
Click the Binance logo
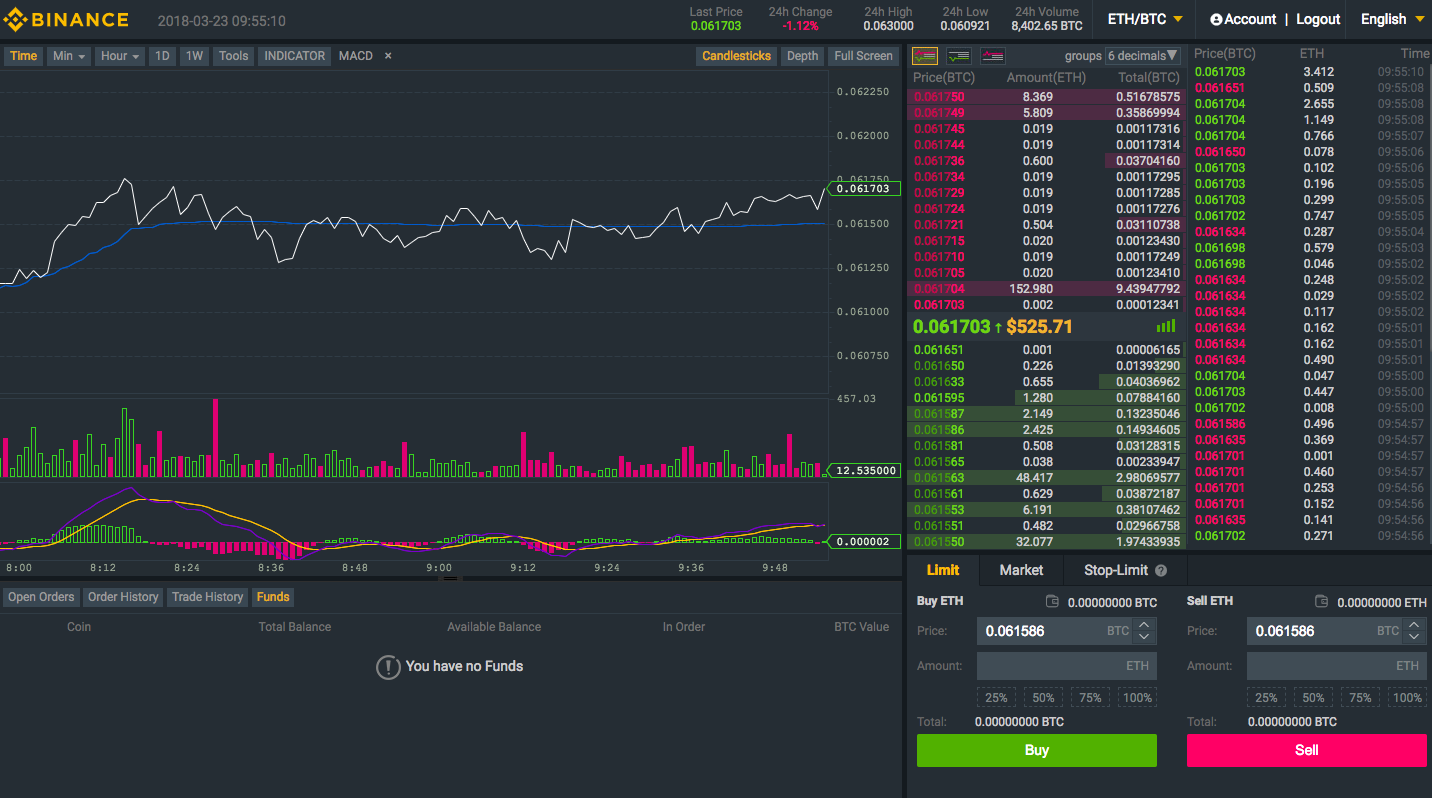tap(66, 19)
